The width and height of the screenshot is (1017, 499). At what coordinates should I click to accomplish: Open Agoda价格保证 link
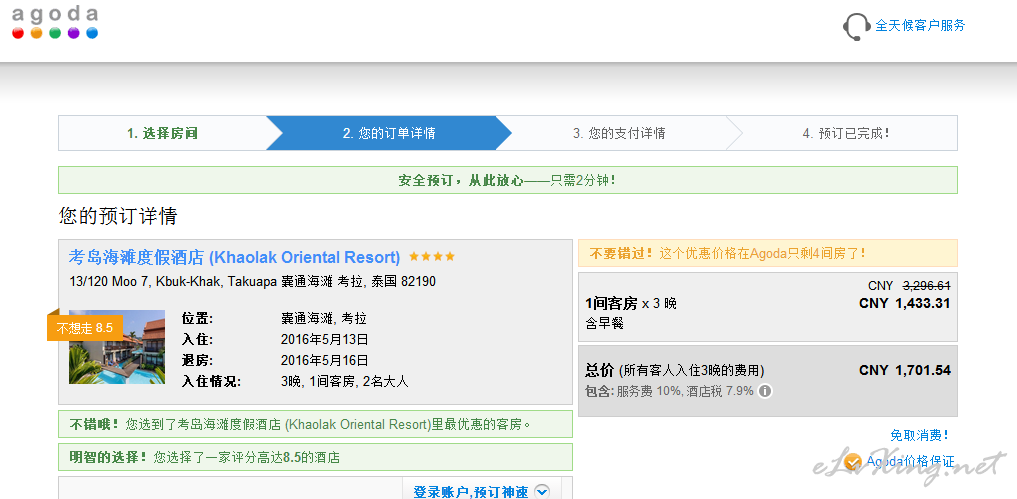pos(910,461)
